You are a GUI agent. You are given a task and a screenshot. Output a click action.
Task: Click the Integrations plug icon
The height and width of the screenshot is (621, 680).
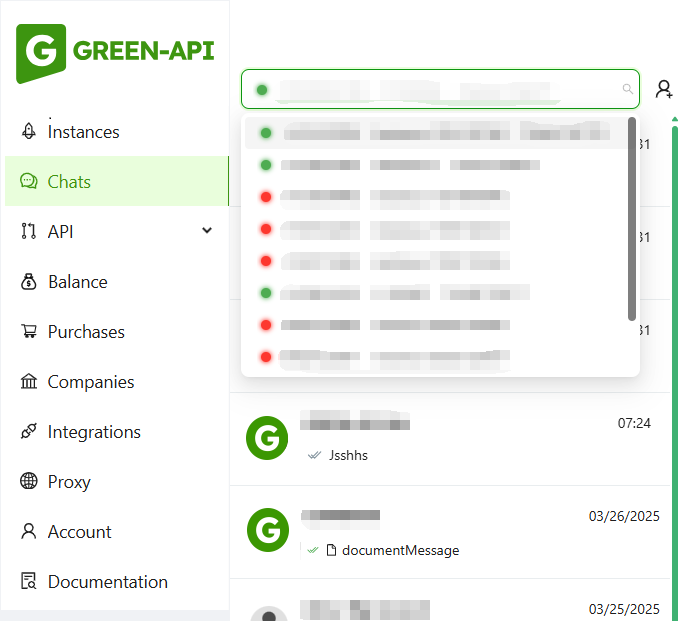pyautogui.click(x=29, y=432)
